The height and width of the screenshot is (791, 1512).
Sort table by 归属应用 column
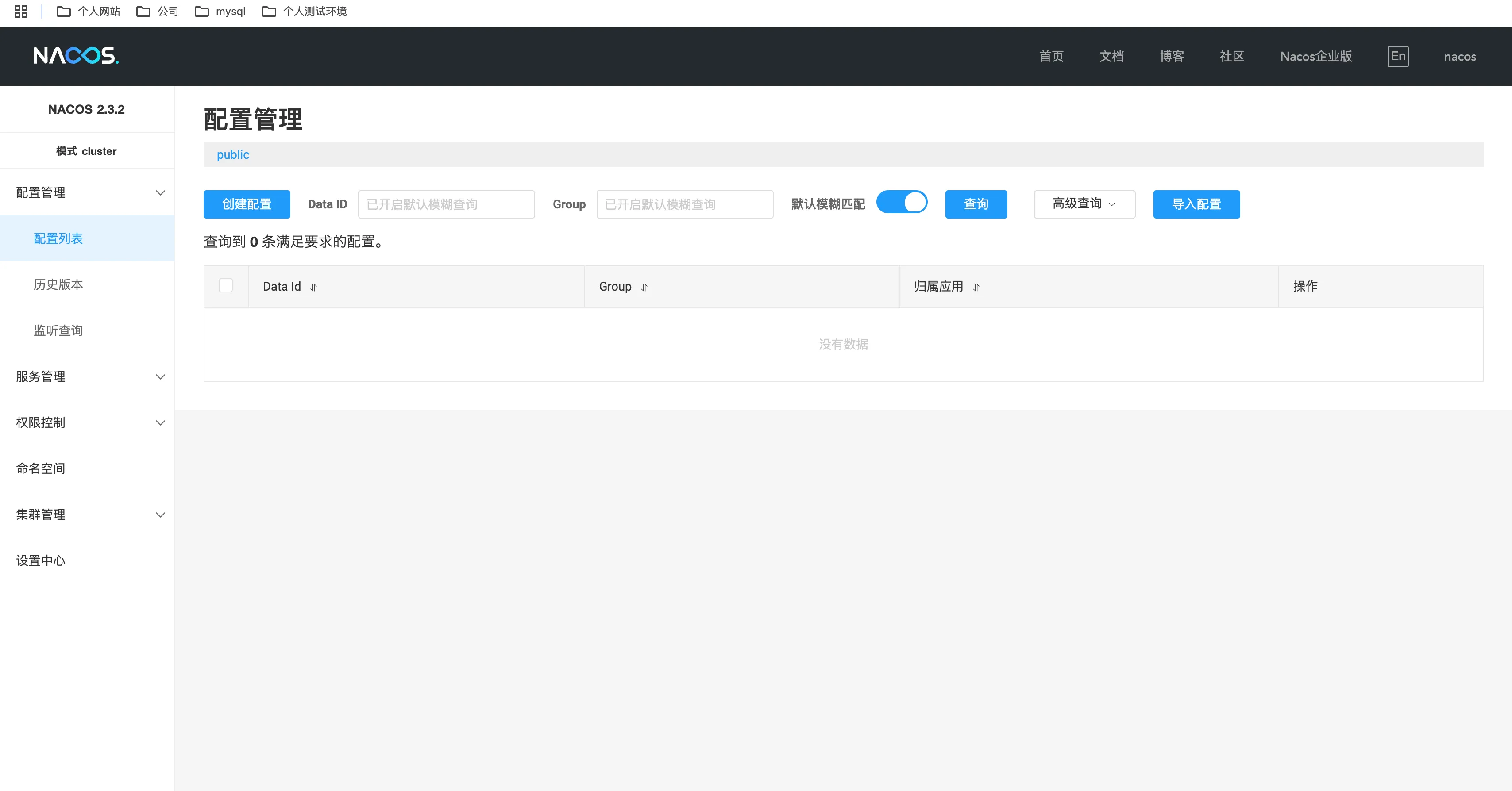click(976, 287)
